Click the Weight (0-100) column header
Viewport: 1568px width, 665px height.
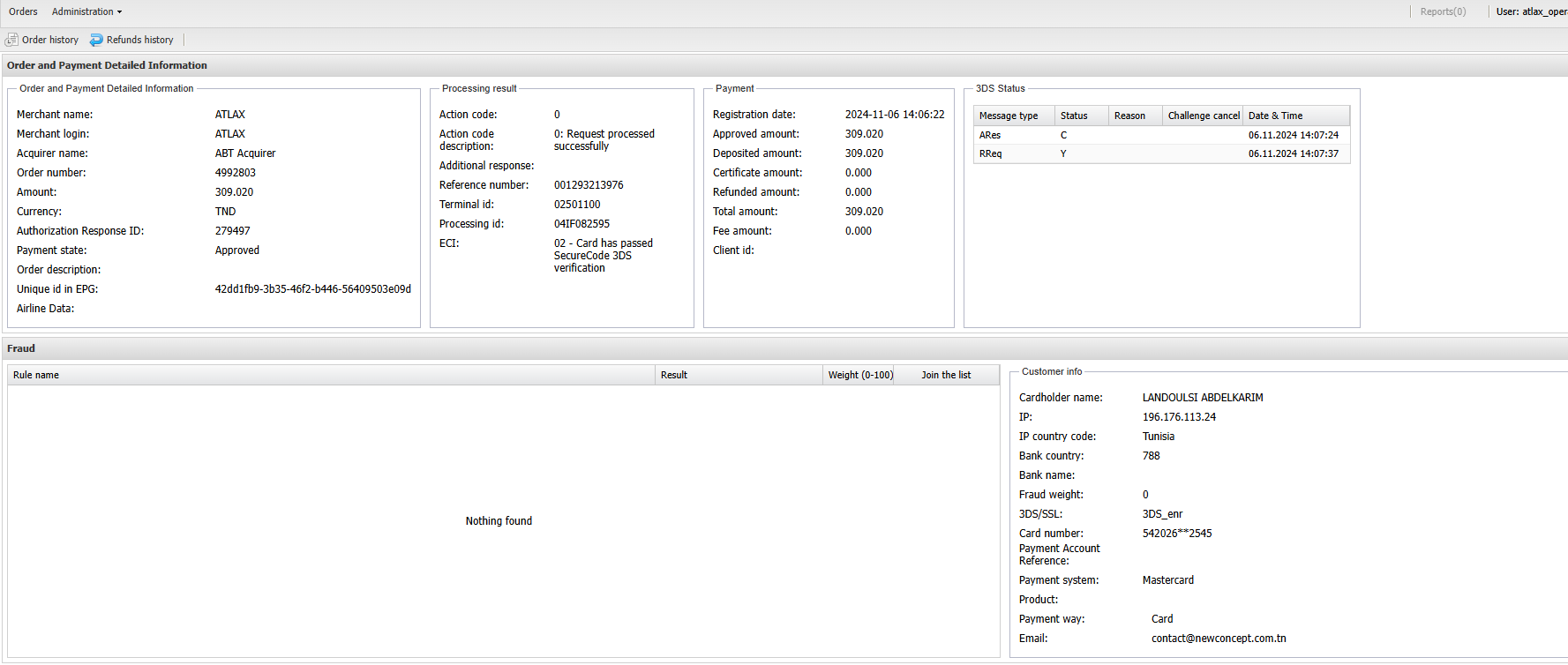(x=860, y=375)
